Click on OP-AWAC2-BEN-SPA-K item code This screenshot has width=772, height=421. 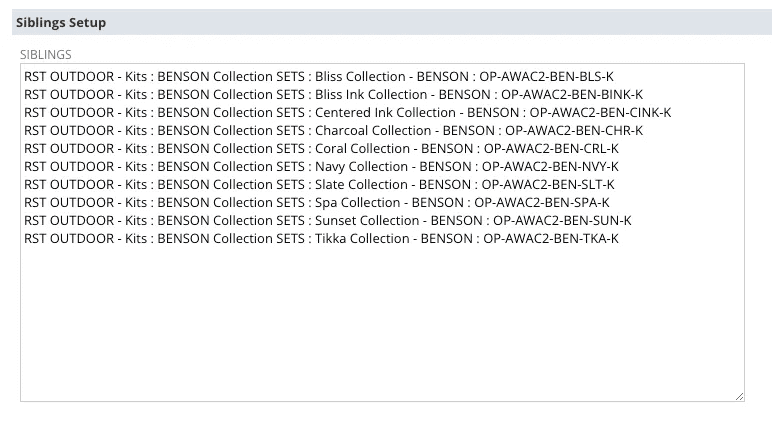[542, 203]
